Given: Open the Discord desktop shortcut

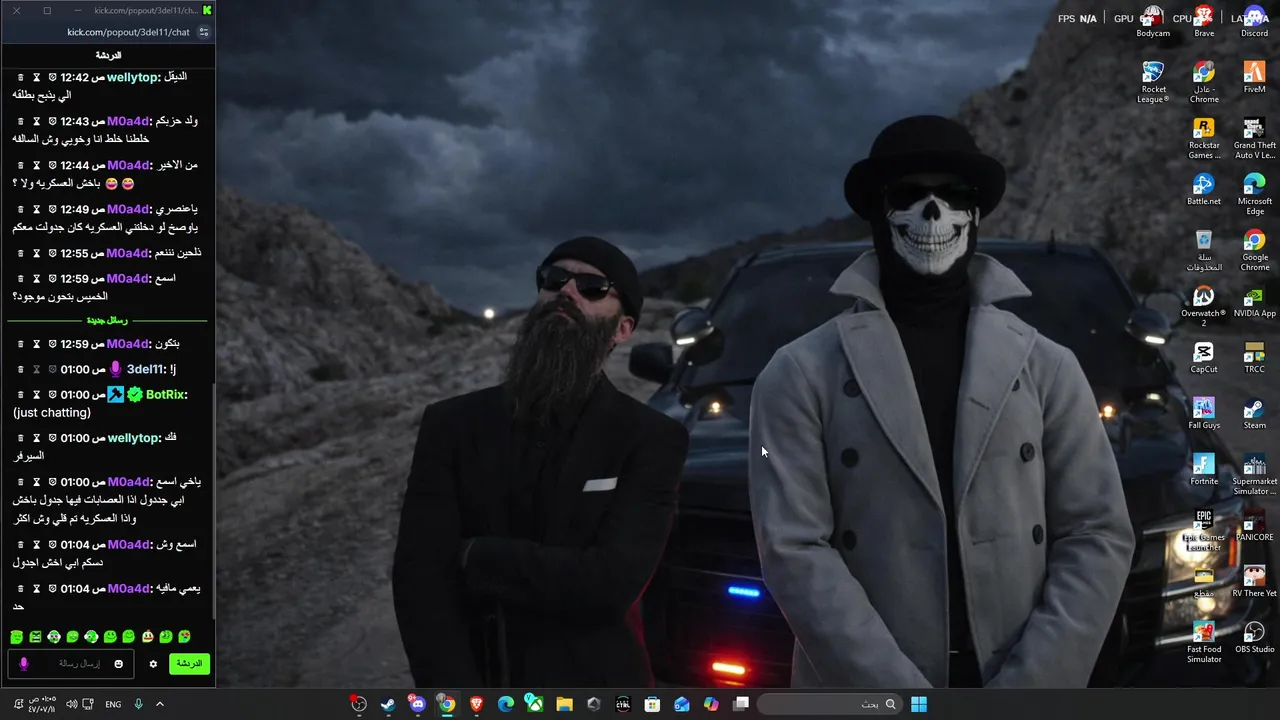Looking at the screenshot, I should (x=1254, y=21).
